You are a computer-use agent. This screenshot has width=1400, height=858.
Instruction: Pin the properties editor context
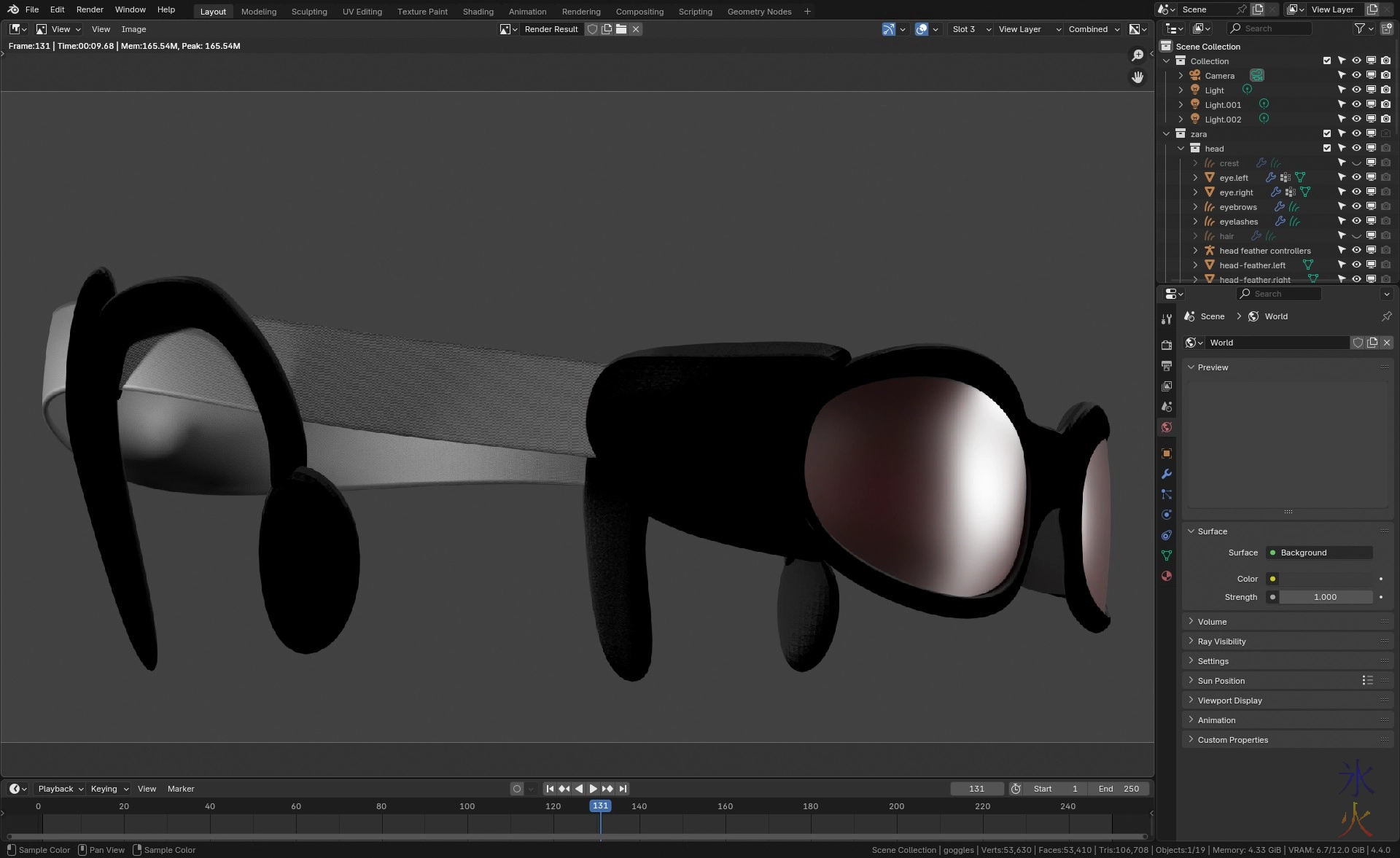[x=1386, y=316]
